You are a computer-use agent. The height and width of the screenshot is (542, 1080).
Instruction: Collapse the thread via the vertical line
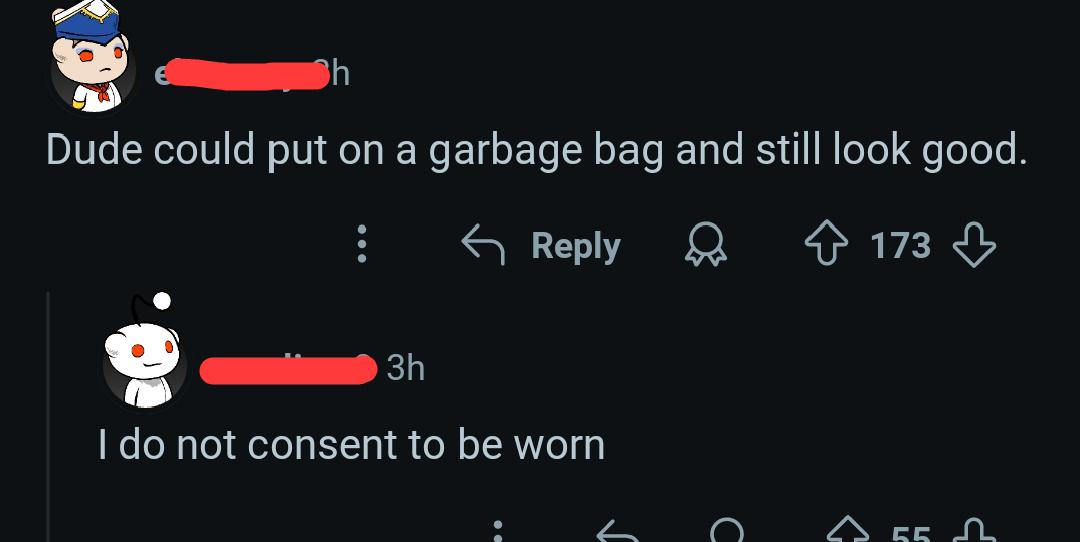48,417
